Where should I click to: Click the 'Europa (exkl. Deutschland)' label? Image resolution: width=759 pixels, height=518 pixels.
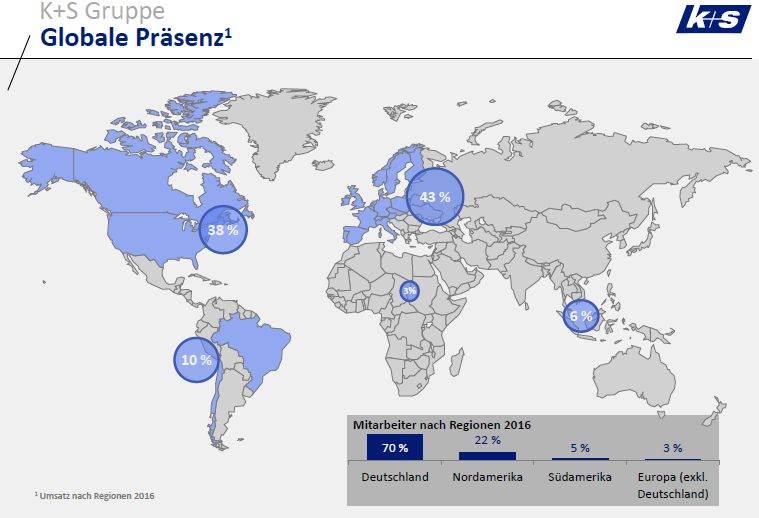(673, 485)
